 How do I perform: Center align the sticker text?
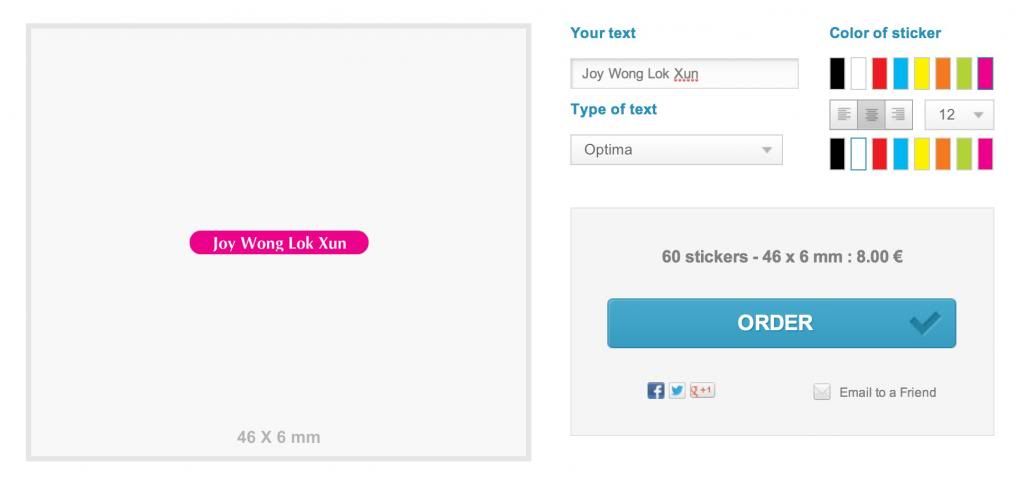(871, 115)
